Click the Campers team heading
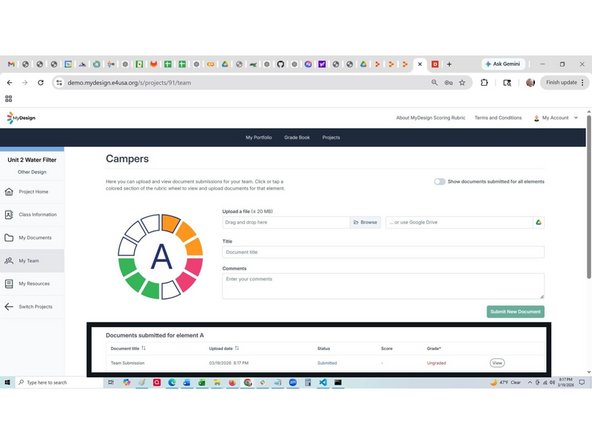The image size is (592, 444). [127, 159]
